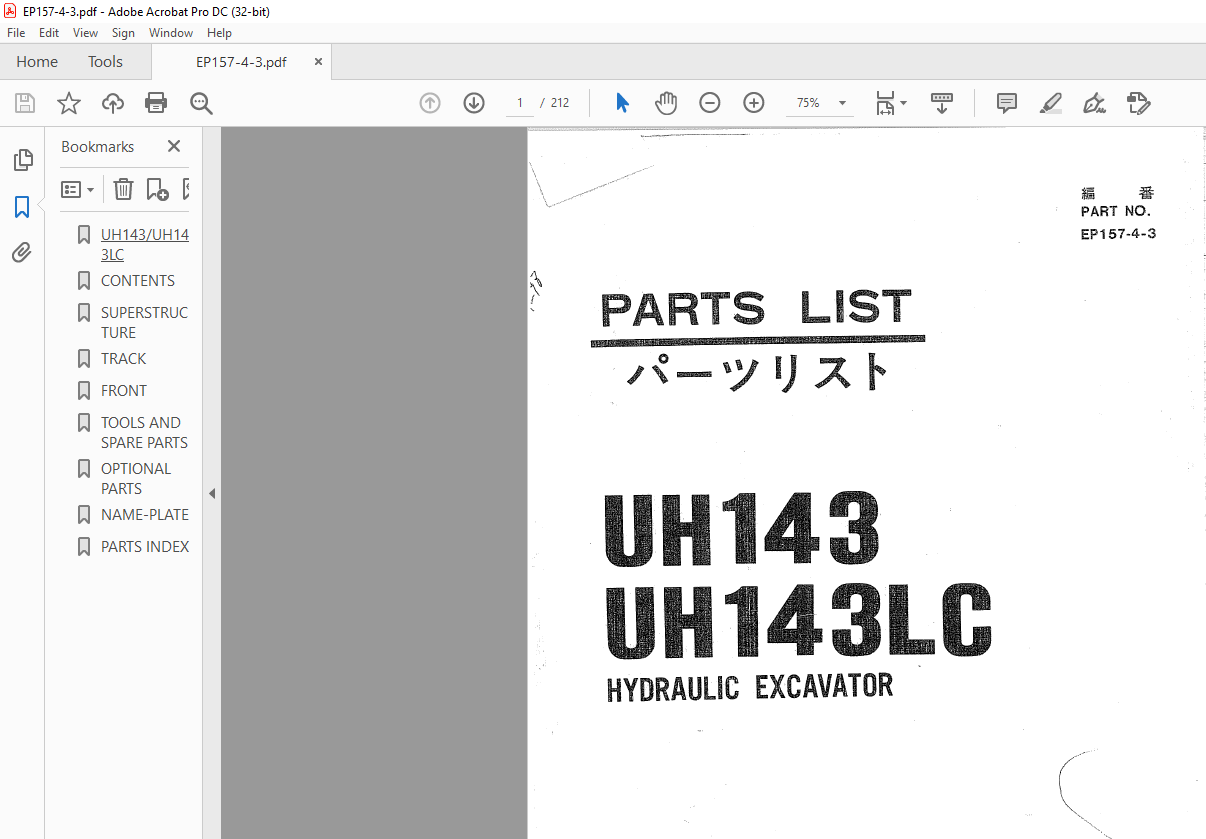
Task: Jump to TRACK bookmark
Action: [124, 359]
